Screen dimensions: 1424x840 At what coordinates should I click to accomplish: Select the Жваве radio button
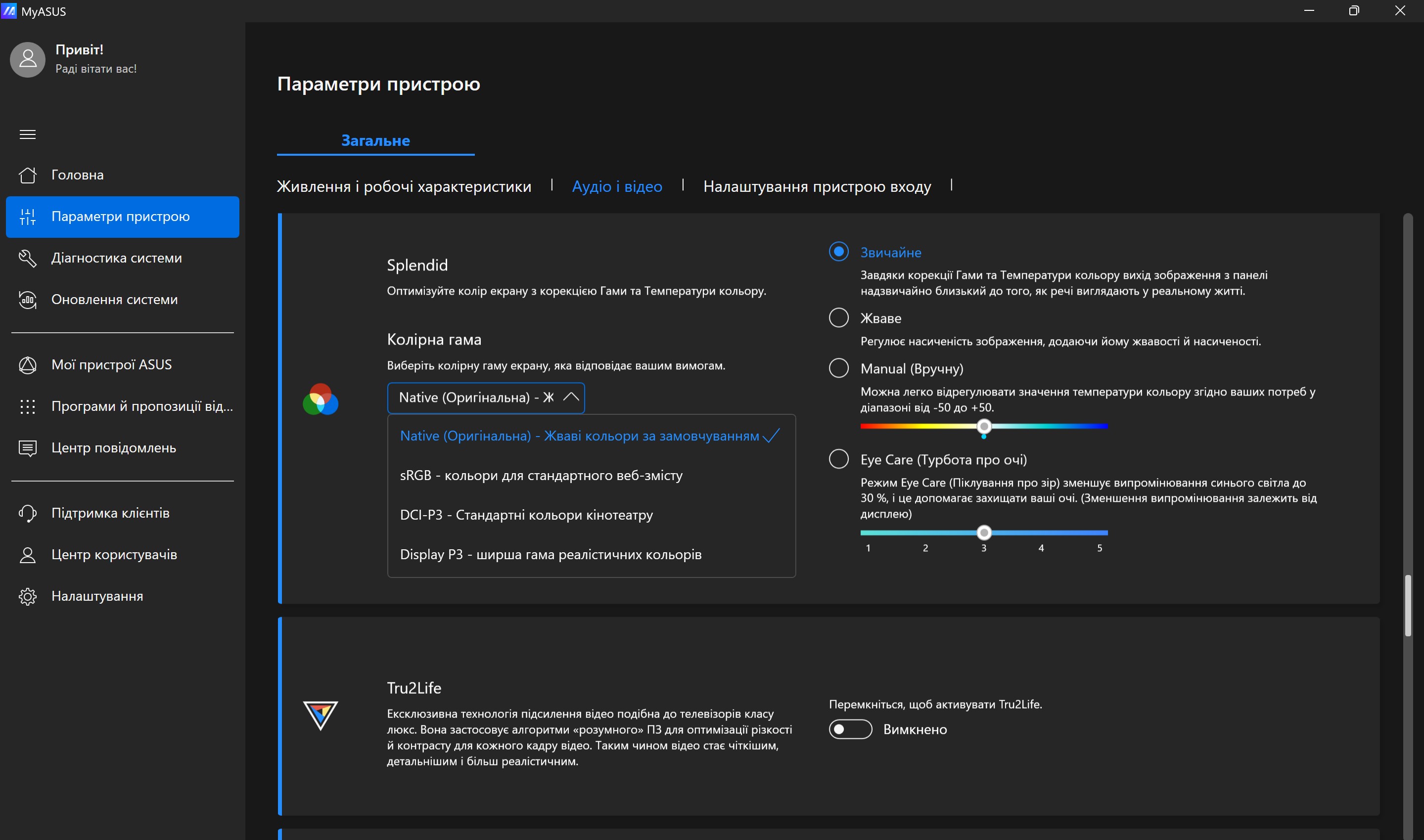838,317
